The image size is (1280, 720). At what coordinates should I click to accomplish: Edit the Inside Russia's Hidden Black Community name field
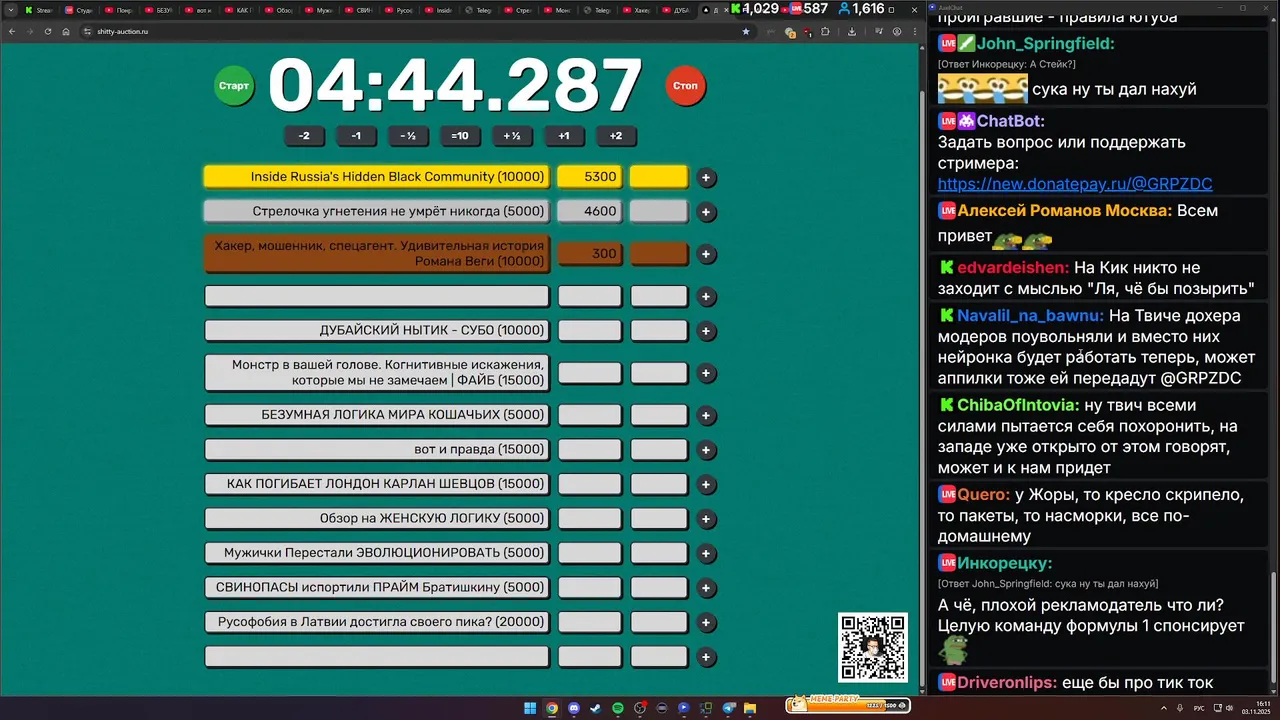377,177
